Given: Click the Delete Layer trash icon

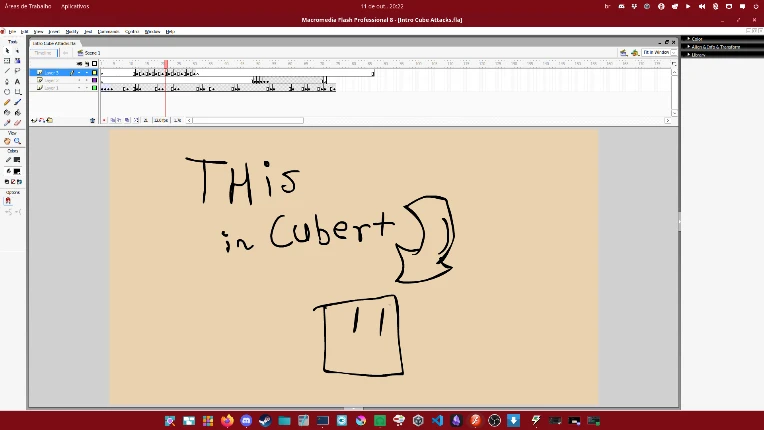Looking at the screenshot, I should (x=92, y=120).
